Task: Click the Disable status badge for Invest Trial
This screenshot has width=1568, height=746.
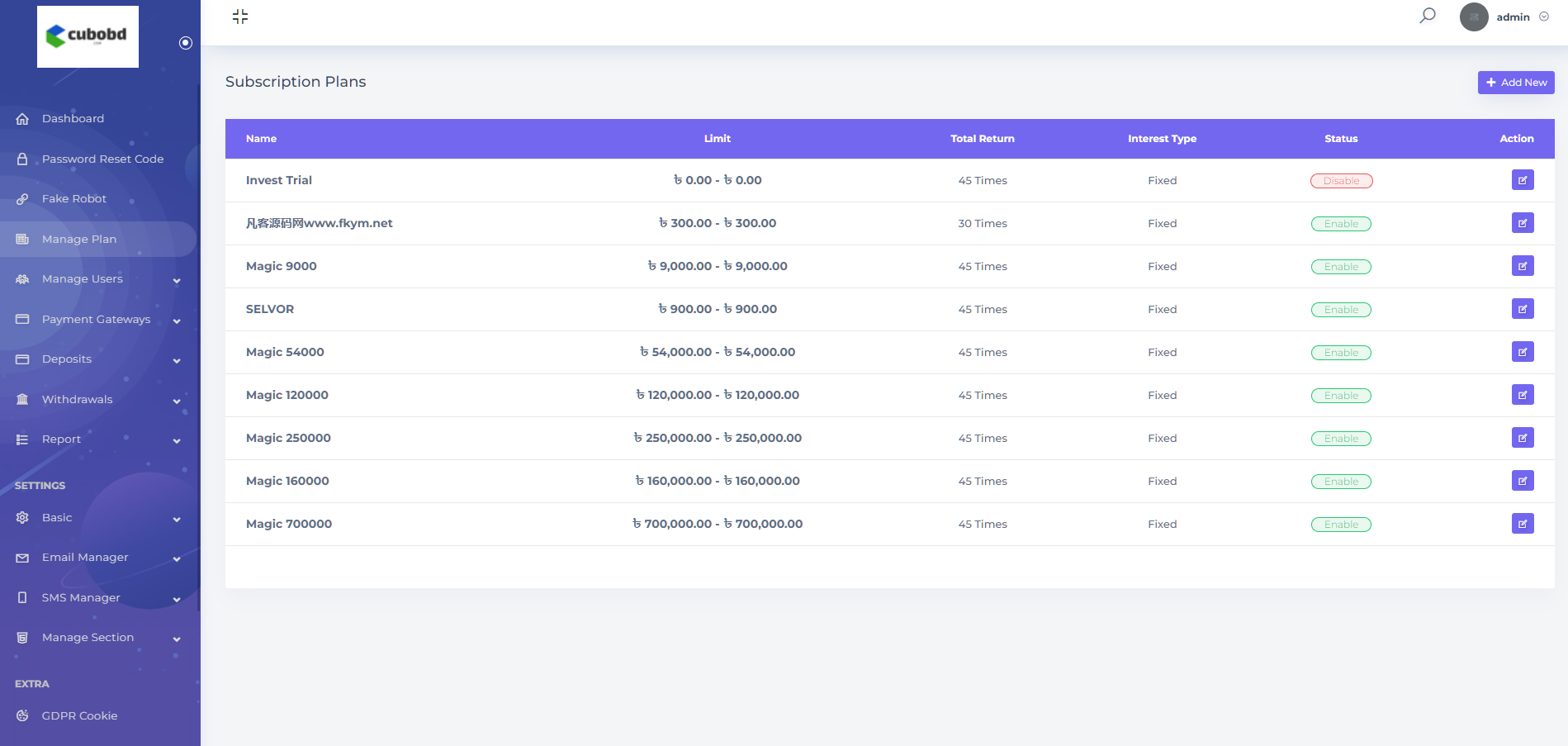Action: (x=1341, y=181)
